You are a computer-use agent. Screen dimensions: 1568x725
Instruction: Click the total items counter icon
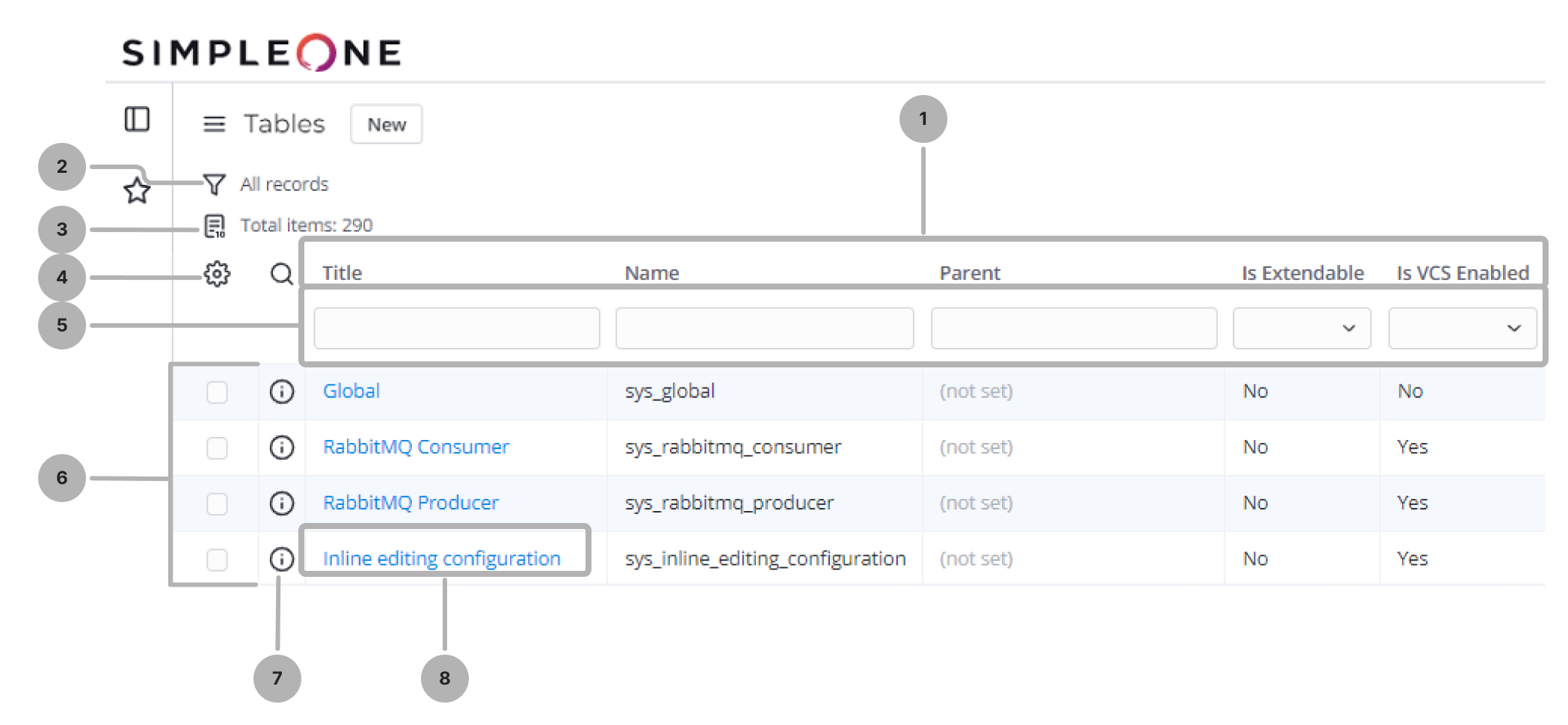coord(215,225)
